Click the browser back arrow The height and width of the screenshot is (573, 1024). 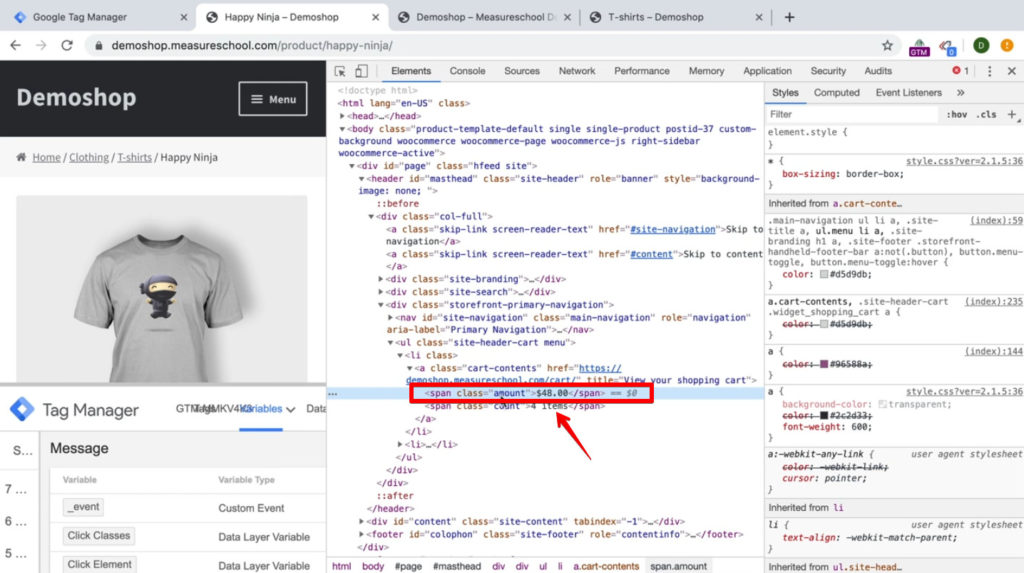(x=16, y=45)
